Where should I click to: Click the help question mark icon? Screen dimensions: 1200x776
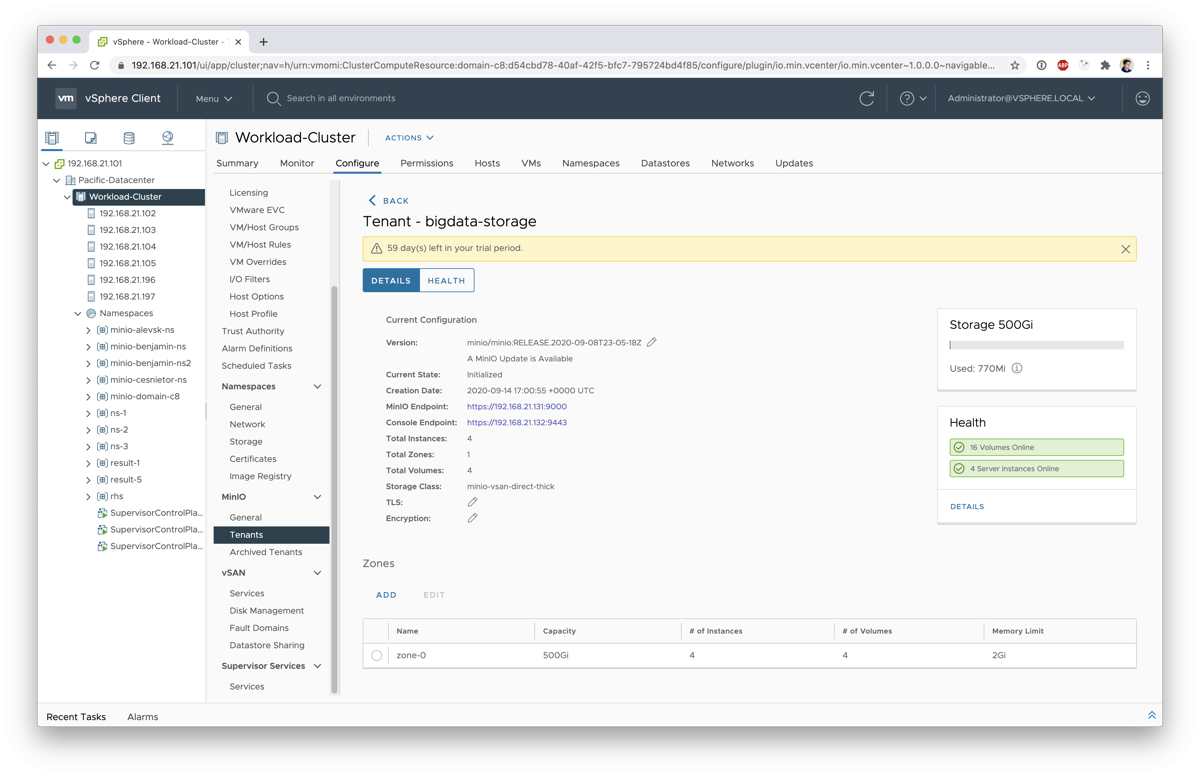click(x=907, y=98)
